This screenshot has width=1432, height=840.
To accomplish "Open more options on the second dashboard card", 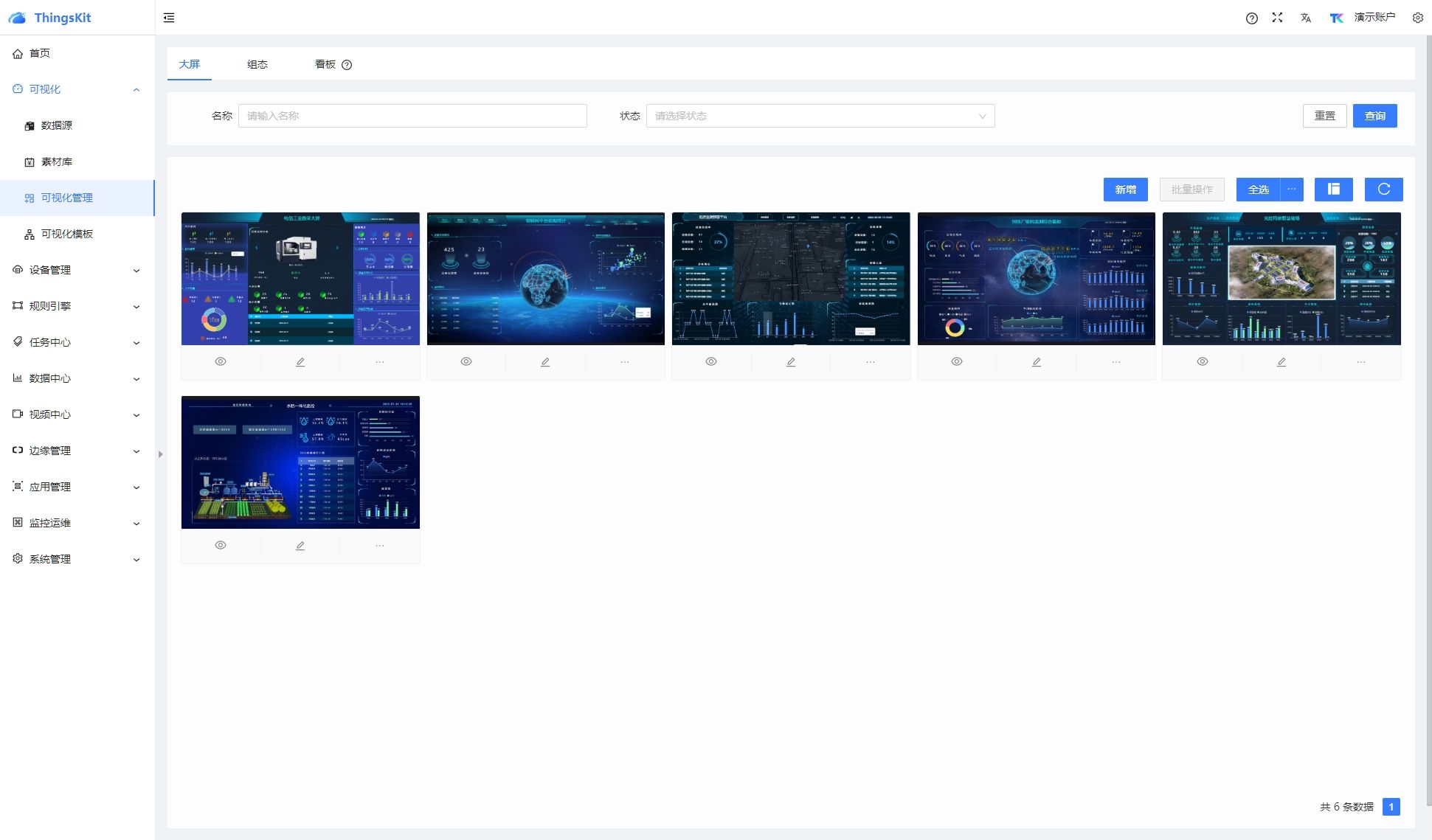I will 625,362.
